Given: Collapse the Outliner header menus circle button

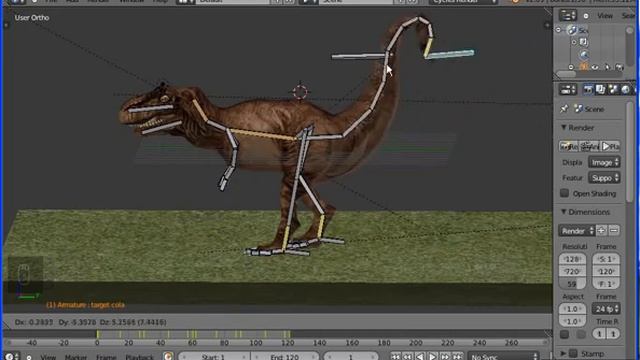Looking at the screenshot, I should point(586,16).
